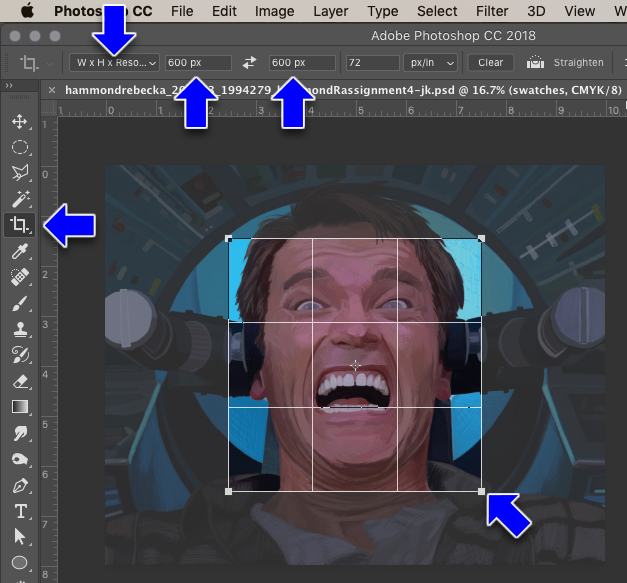
Task: Select the Horizontal Type tool
Action: [x=20, y=511]
